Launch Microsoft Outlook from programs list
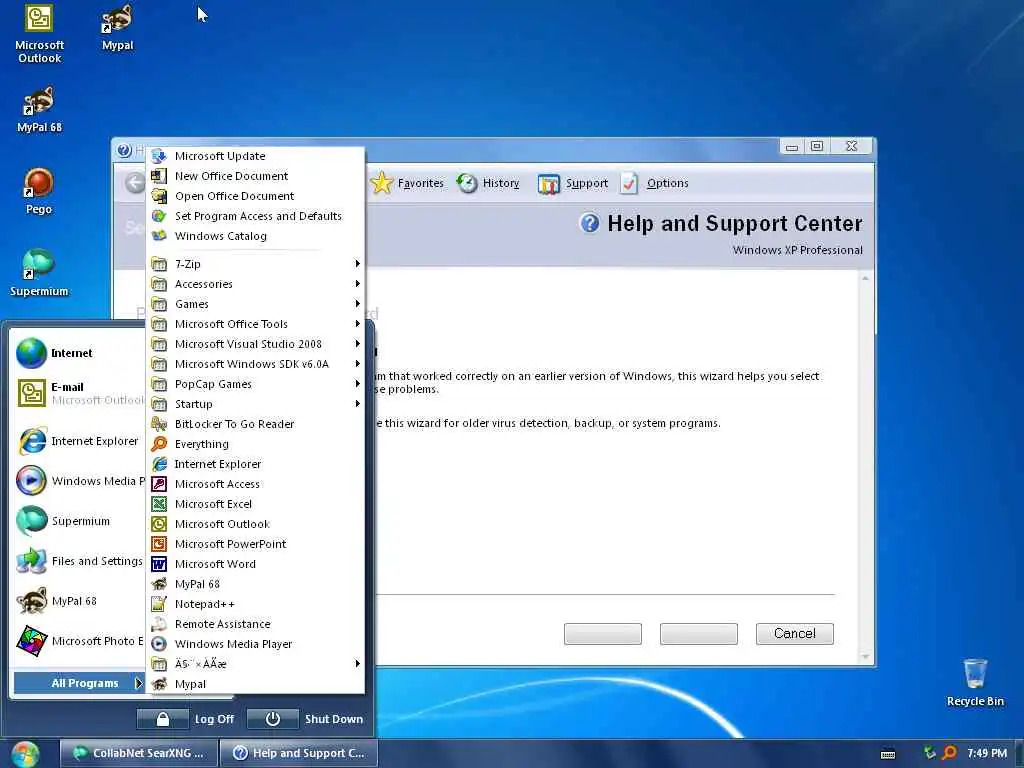The image size is (1024, 768). pyautogui.click(x=255, y=524)
